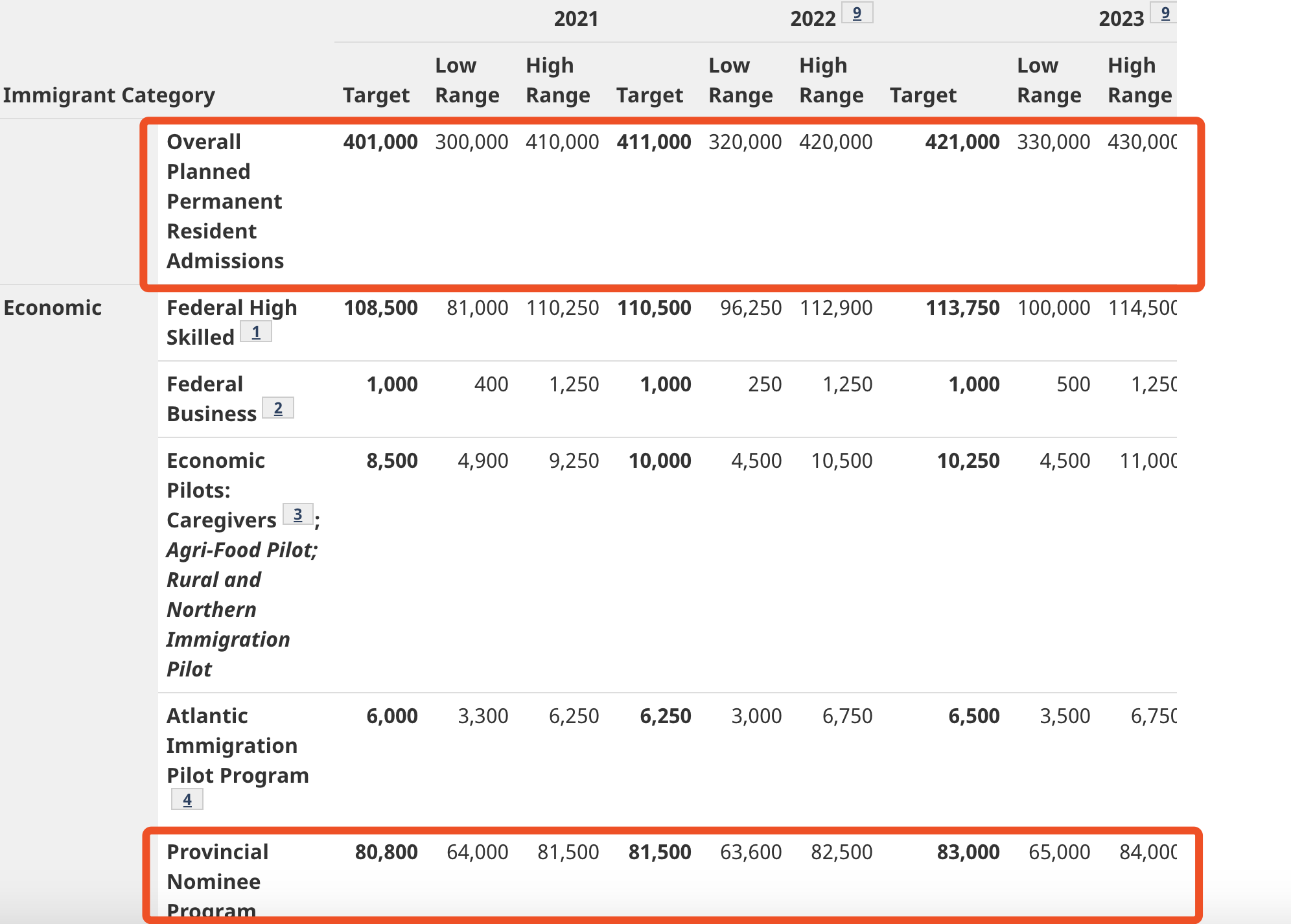This screenshot has height=924, width=1291.
Task: Click the 3,000 low range value
Action: pos(756,716)
